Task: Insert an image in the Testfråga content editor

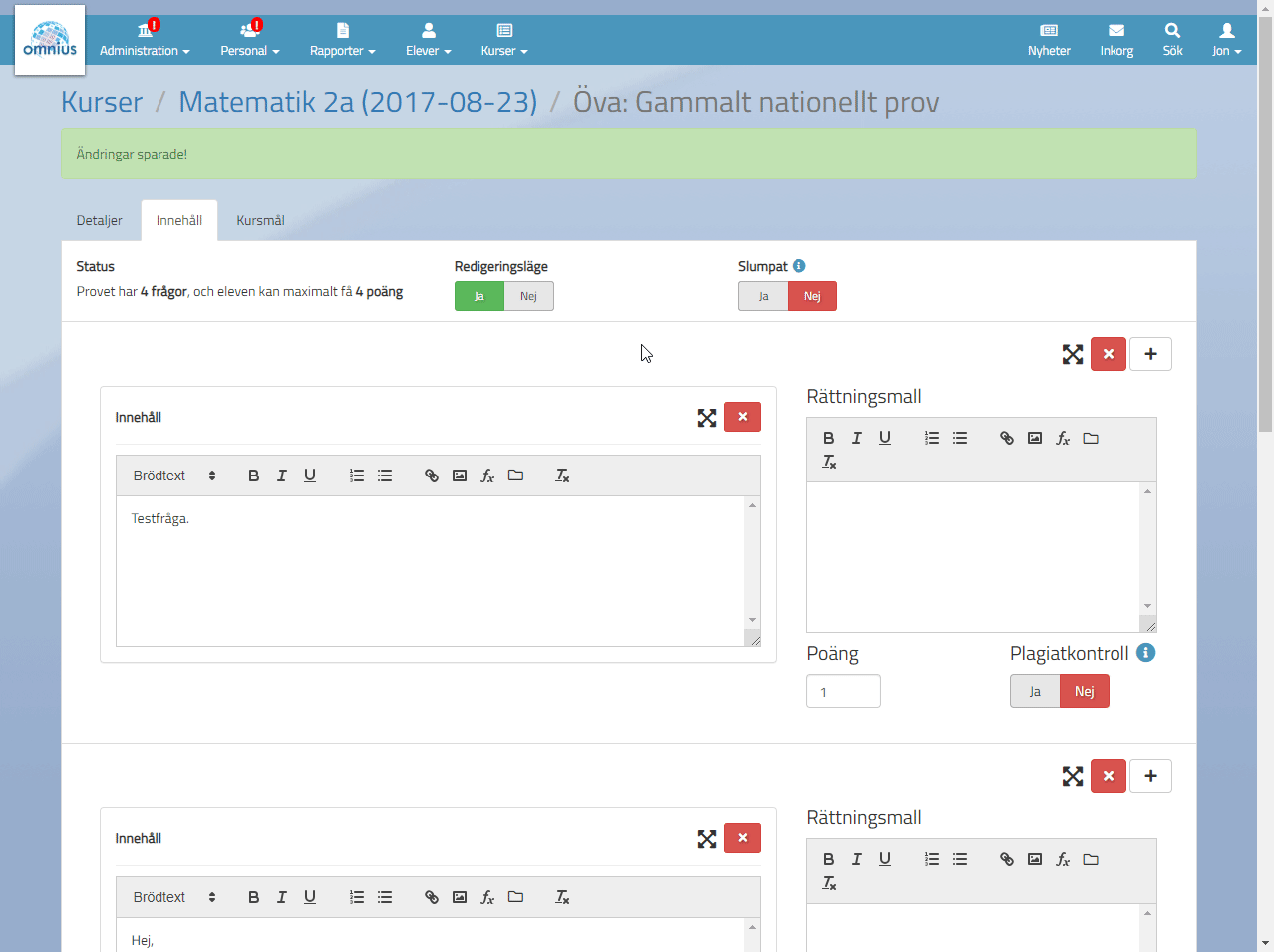Action: tap(460, 476)
